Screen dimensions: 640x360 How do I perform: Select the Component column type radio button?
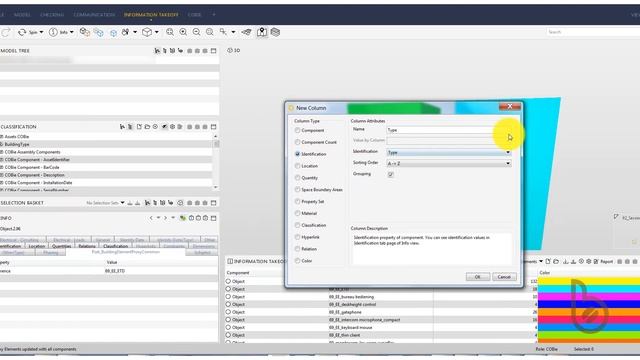[x=297, y=130]
